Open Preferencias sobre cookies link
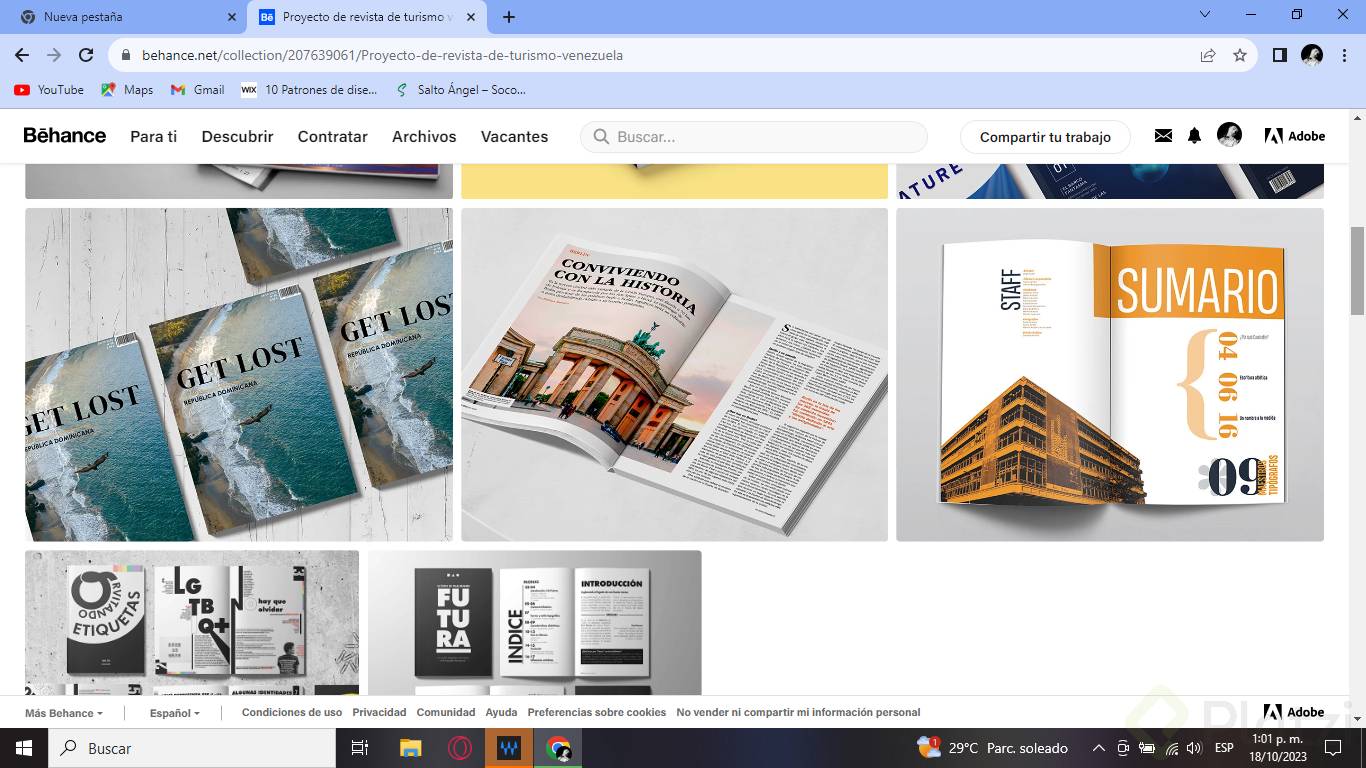The image size is (1366, 768). pos(597,713)
